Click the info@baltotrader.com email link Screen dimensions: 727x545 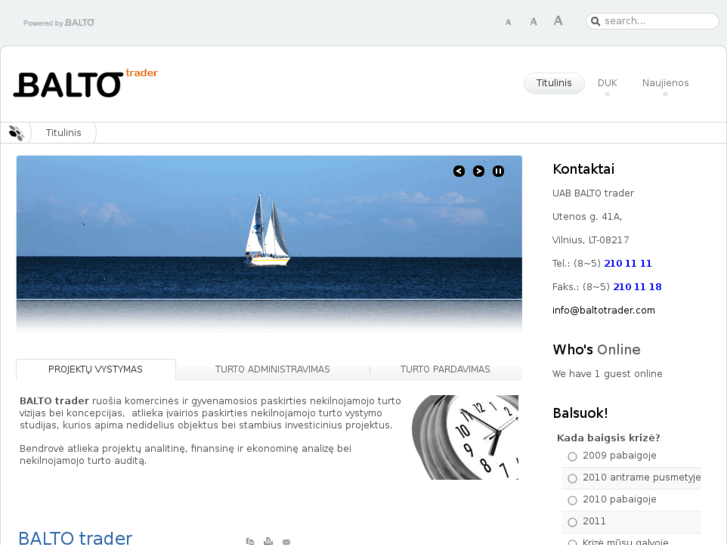pyautogui.click(x=604, y=310)
